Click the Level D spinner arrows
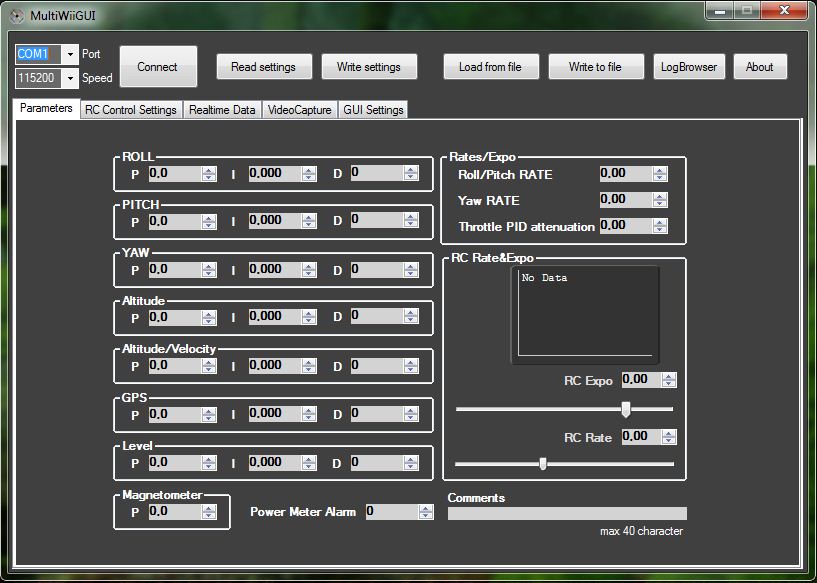 click(x=411, y=463)
